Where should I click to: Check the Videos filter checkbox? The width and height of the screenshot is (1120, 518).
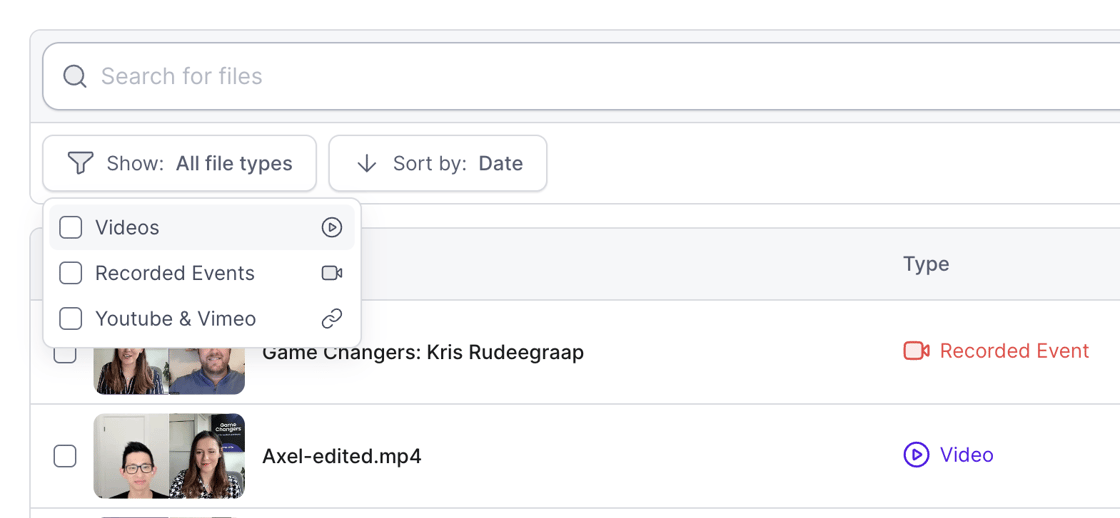point(70,227)
